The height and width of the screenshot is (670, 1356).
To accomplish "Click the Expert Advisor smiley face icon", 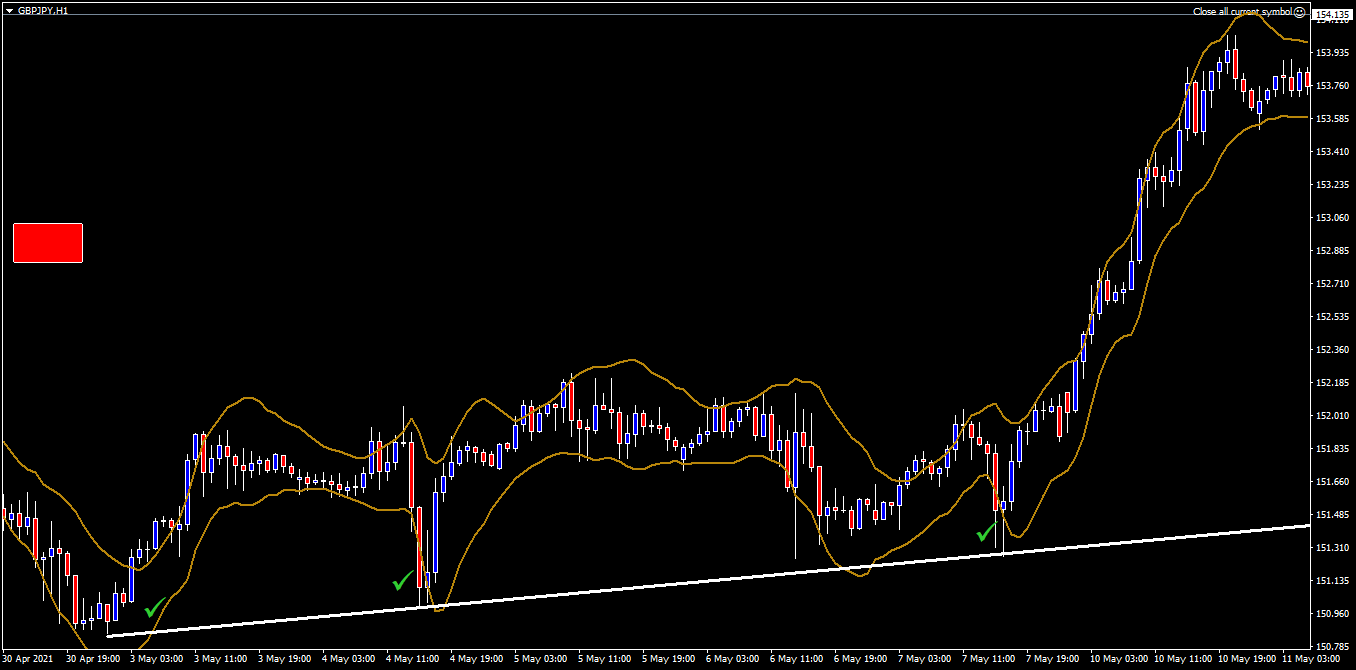I will (x=1299, y=12).
